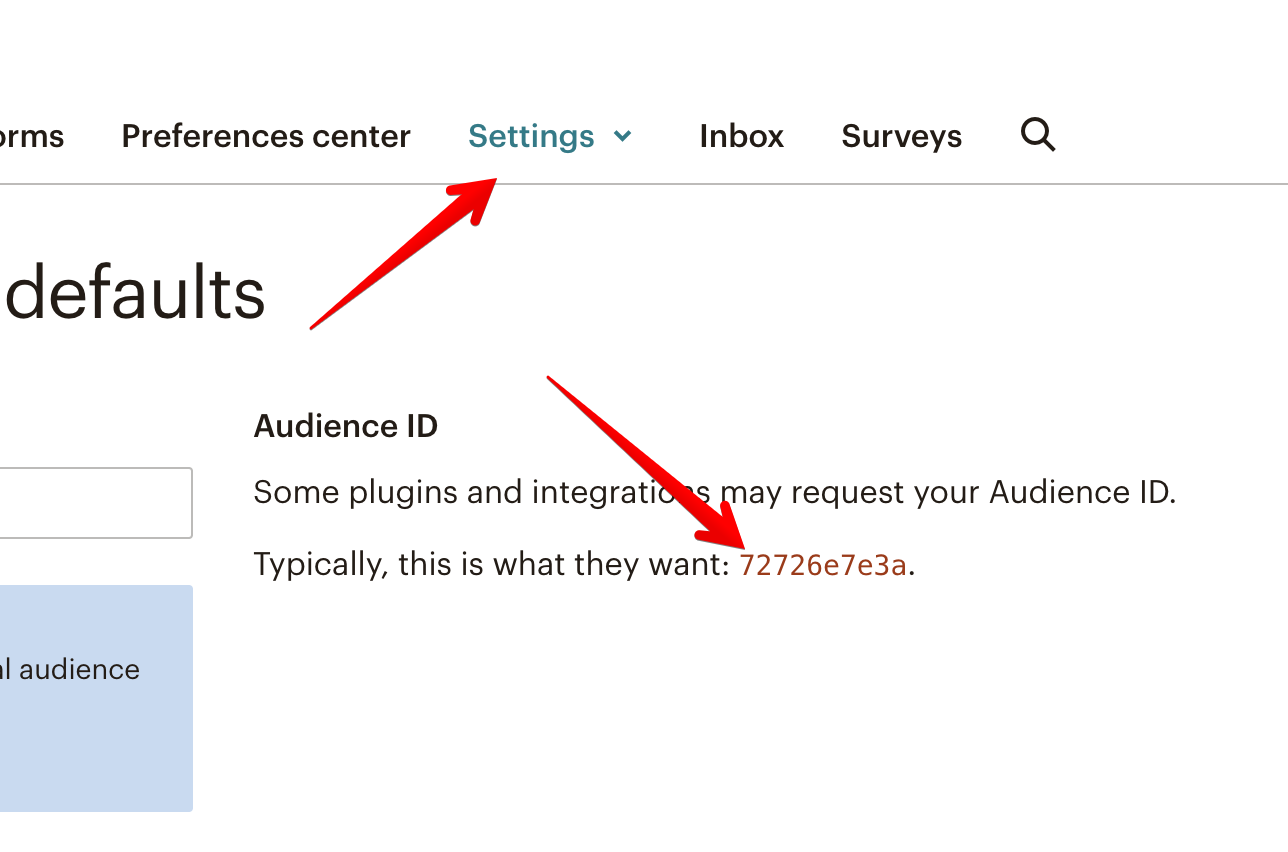Click the 'al audience' text in blue box
The image size is (1288, 852).
pos(70,669)
